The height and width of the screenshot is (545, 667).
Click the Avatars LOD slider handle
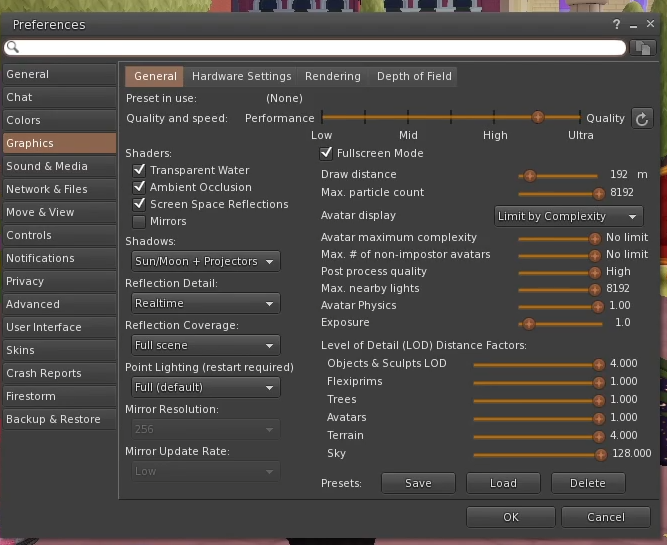point(599,419)
